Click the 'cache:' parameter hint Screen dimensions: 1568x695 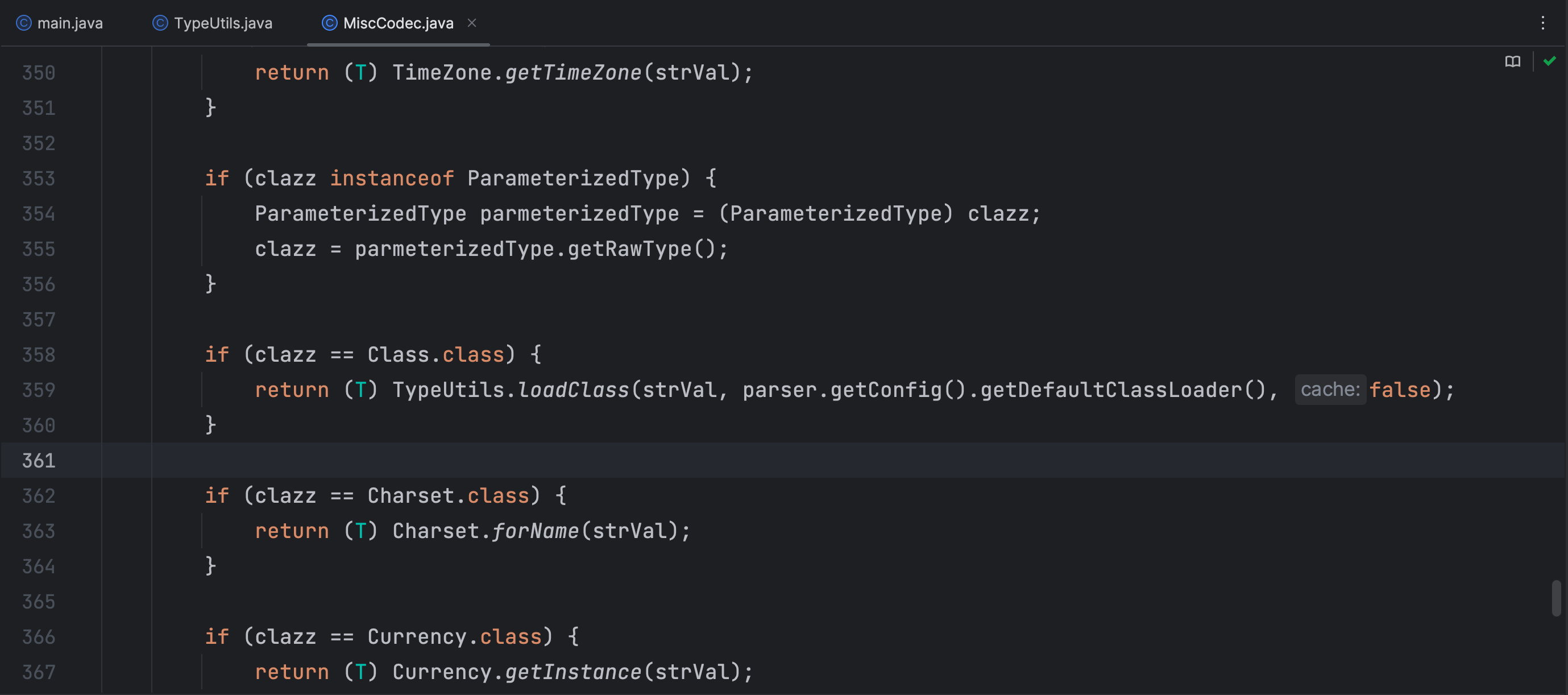click(1330, 389)
